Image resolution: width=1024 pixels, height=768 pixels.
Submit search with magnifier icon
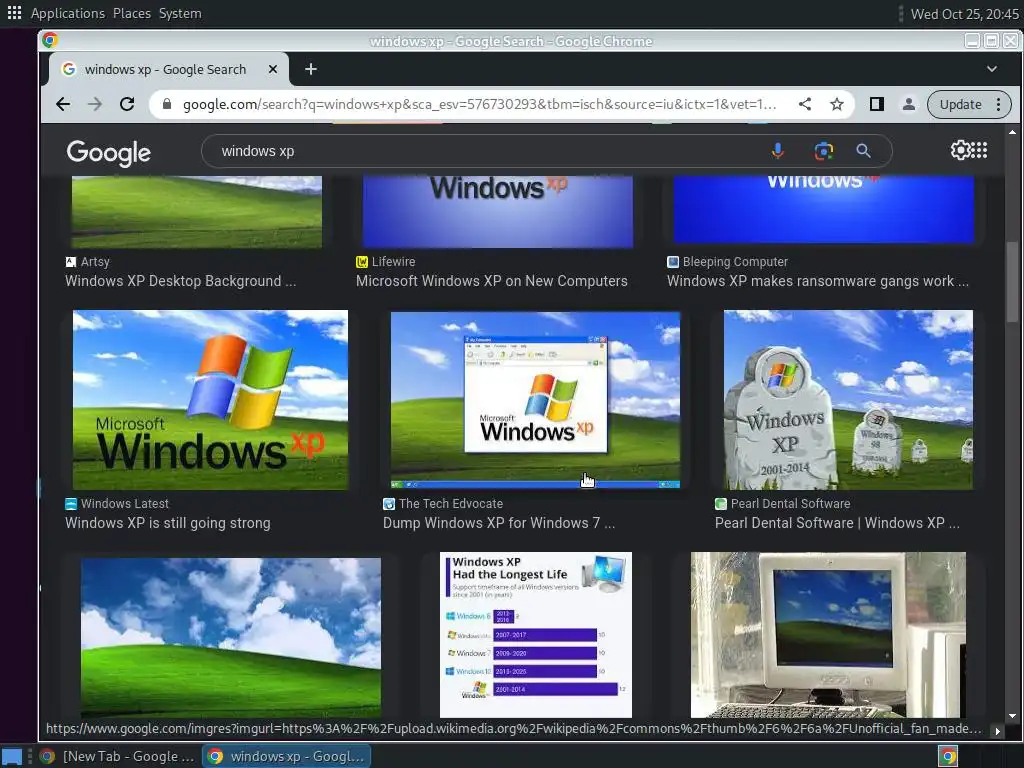[863, 152]
